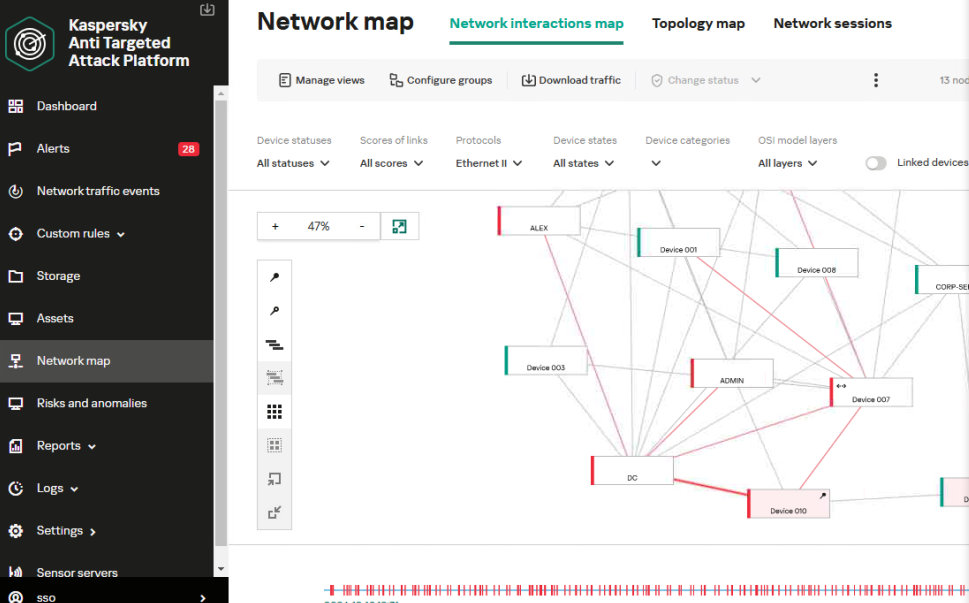The height and width of the screenshot is (603, 969).
Task: Select the Device 003 node
Action: pos(546,360)
